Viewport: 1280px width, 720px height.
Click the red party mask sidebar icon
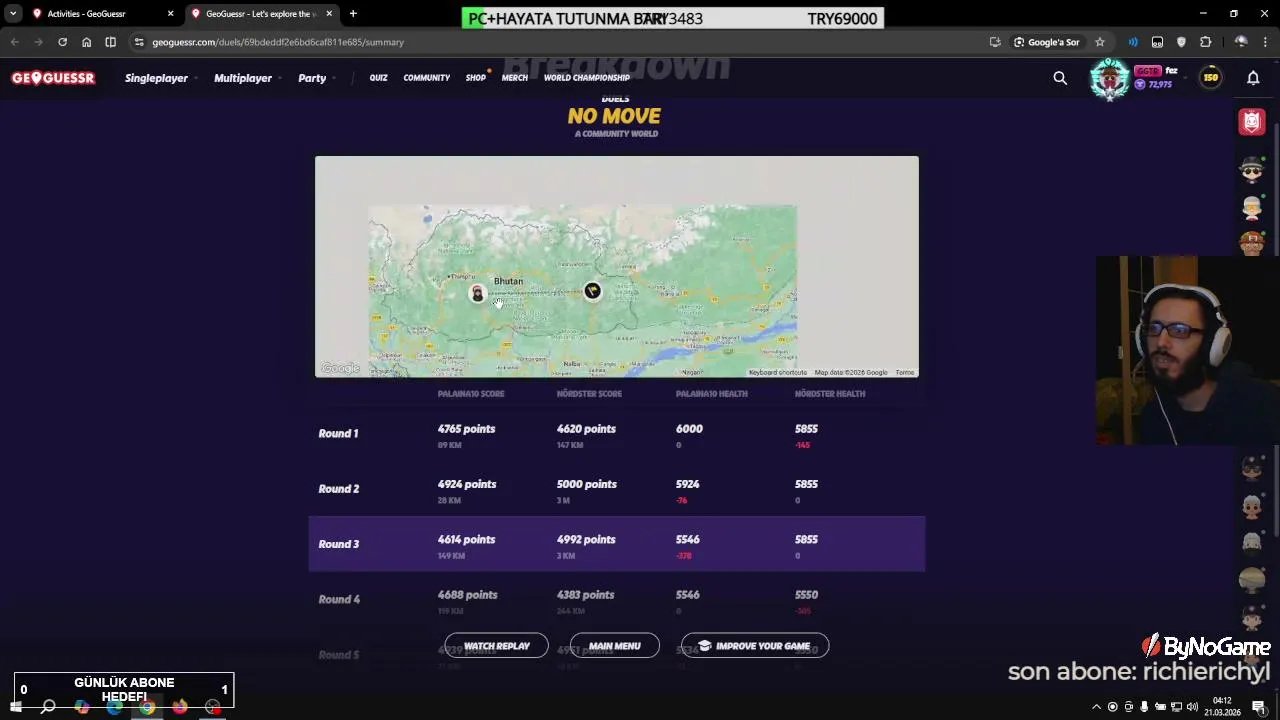(x=1252, y=122)
